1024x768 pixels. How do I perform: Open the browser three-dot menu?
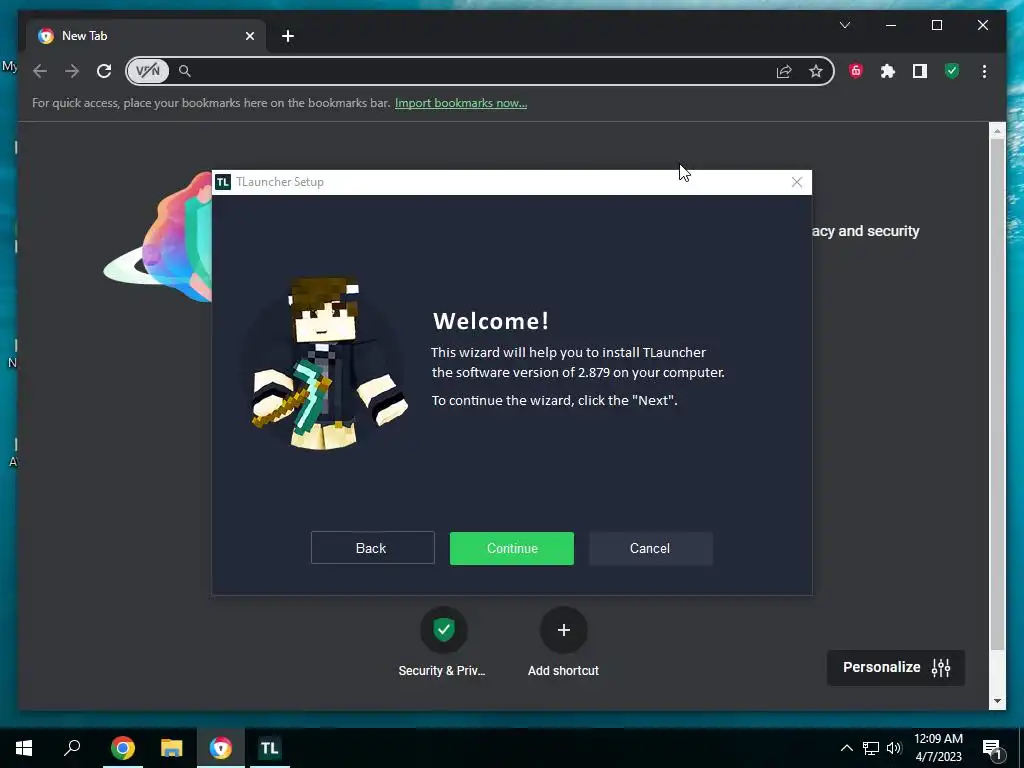(984, 71)
